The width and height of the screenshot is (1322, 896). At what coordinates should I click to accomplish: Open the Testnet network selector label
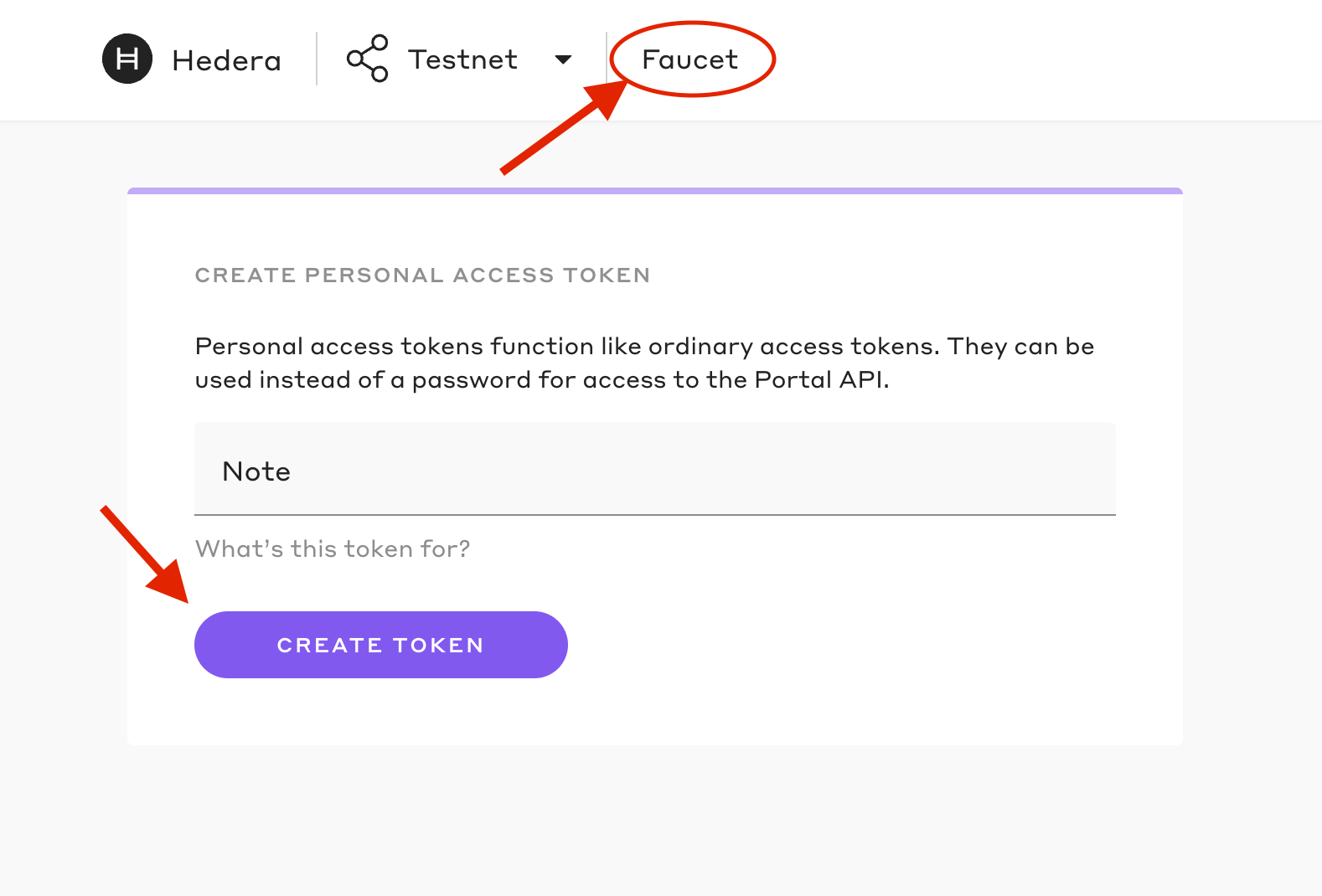(462, 59)
